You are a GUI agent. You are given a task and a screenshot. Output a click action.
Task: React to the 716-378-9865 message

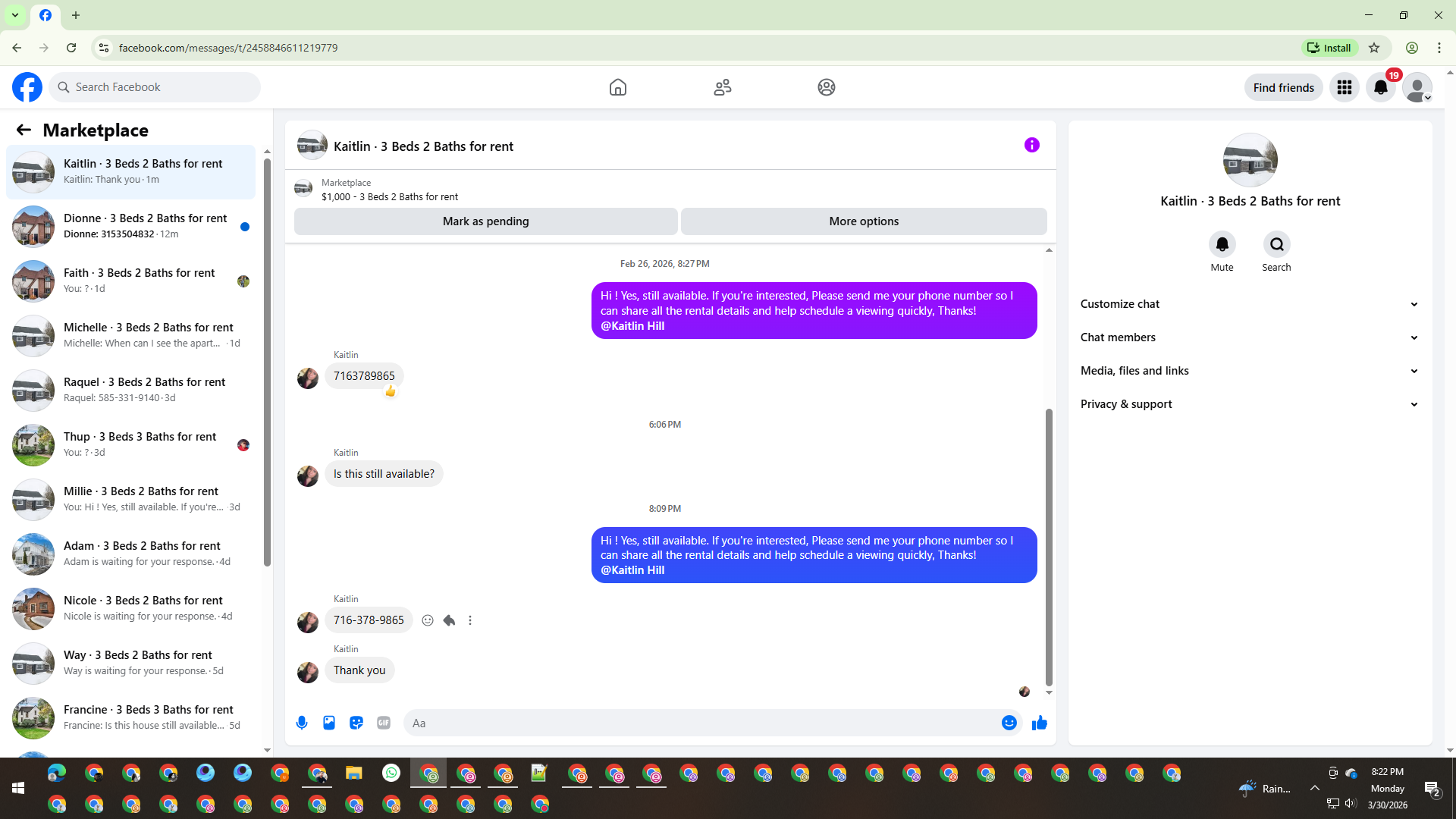tap(428, 620)
